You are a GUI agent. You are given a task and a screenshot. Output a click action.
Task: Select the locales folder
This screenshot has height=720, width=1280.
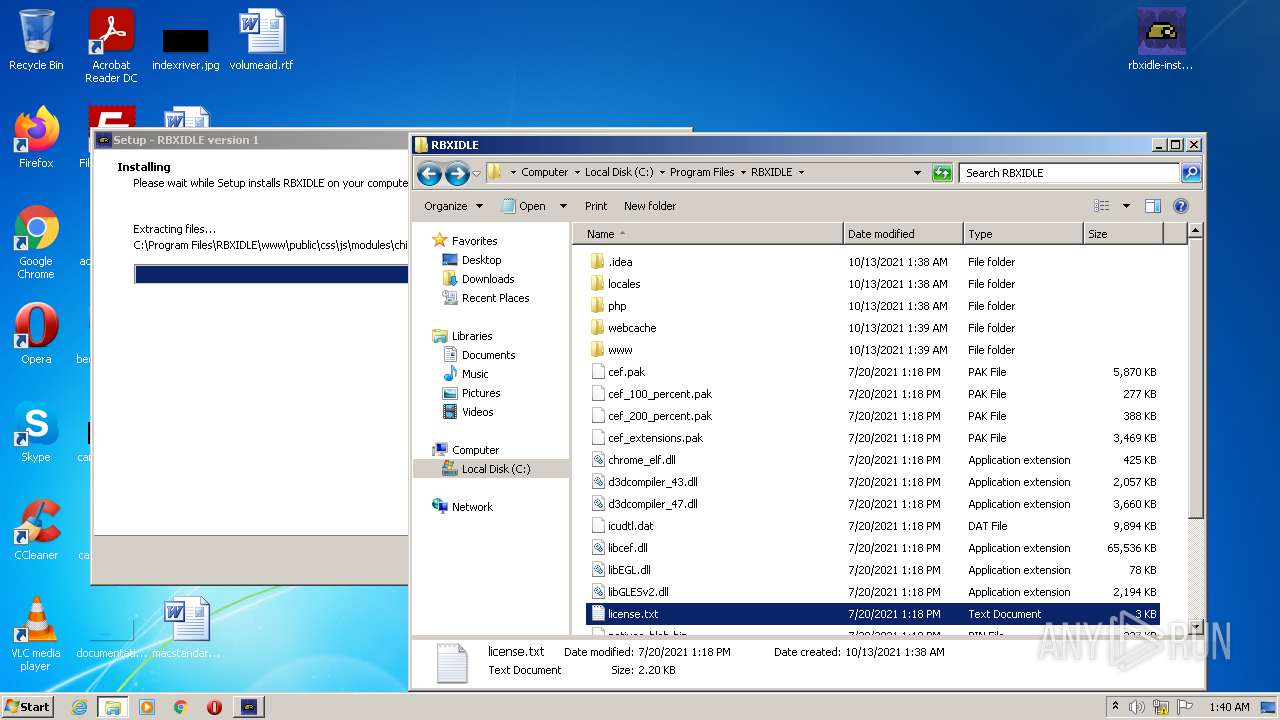coord(624,284)
